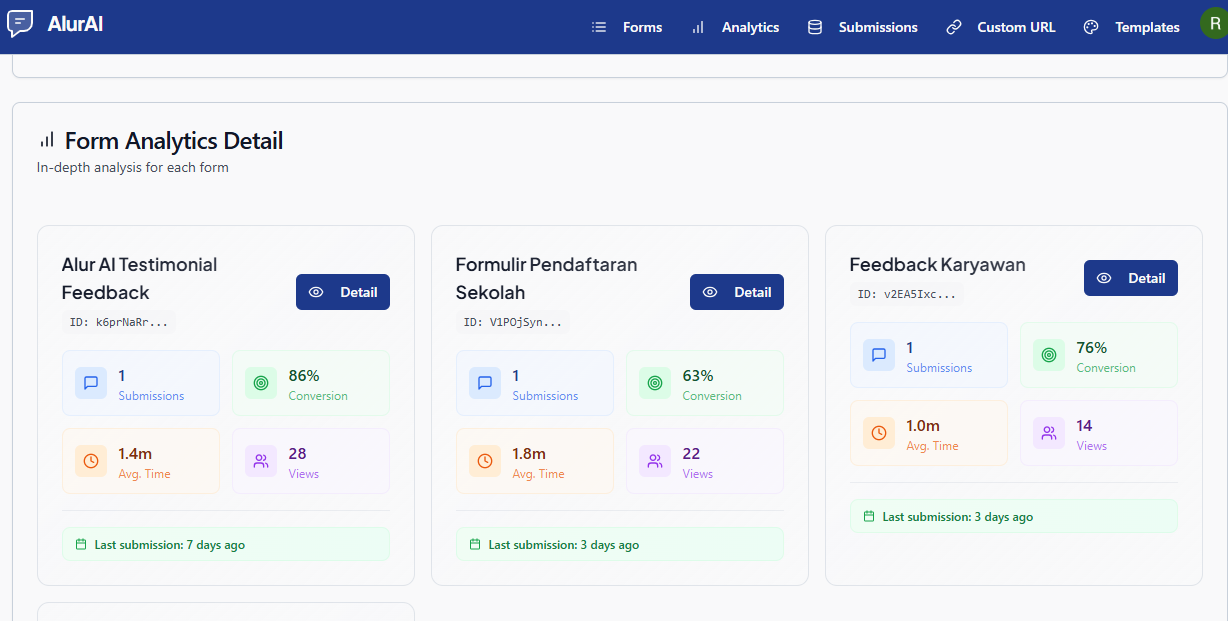Click the 14 Views value
This screenshot has width=1228, height=621.
[1084, 426]
